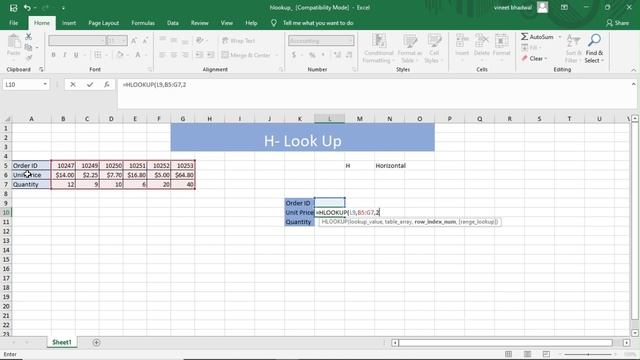Open Font dialog launcher
This screenshot has height=360, width=640.
[150, 69]
